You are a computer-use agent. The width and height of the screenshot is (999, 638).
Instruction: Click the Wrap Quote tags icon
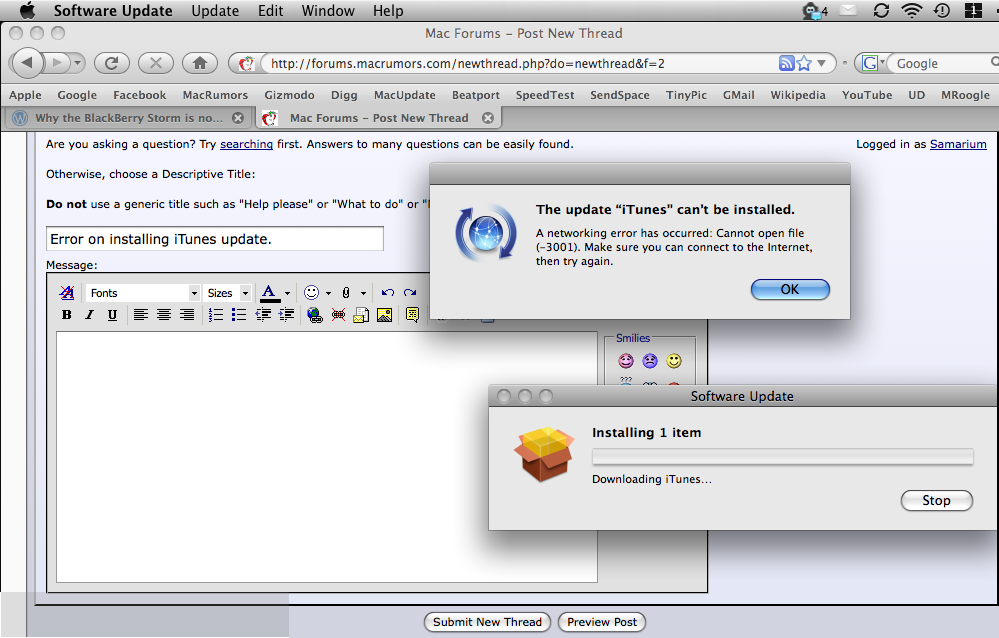(x=412, y=315)
